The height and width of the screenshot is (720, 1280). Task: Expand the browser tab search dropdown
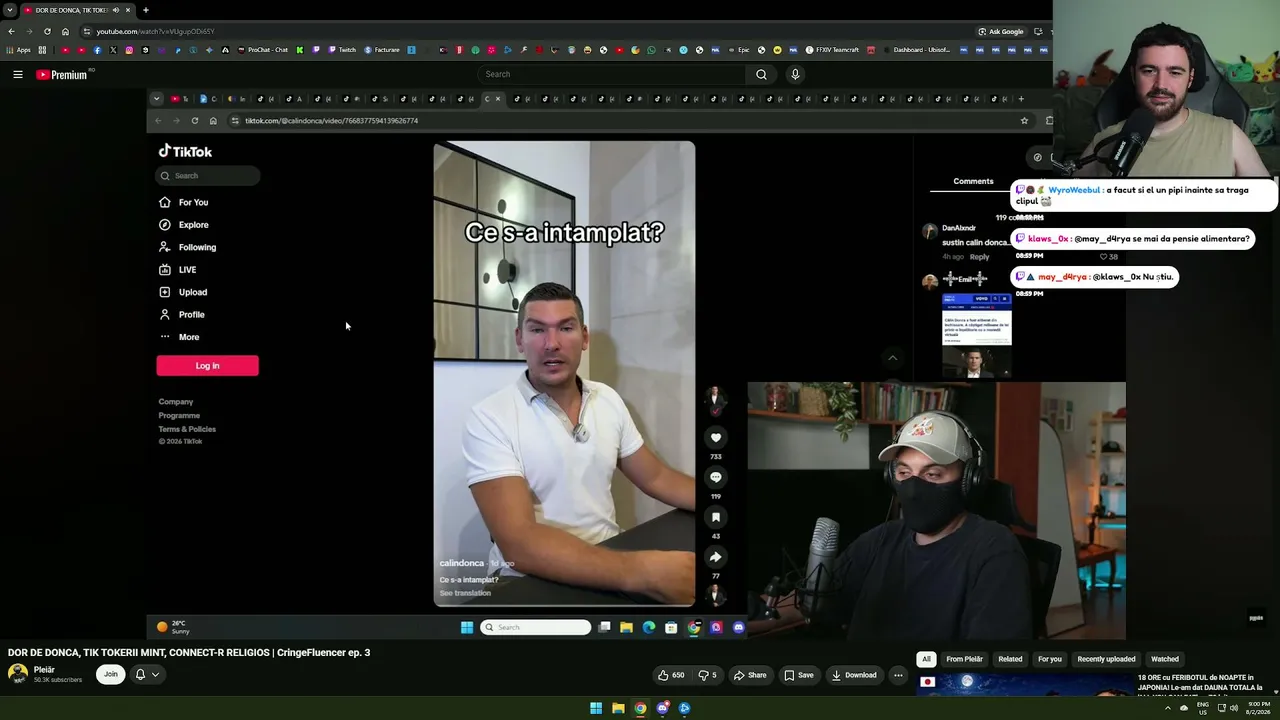(9, 10)
